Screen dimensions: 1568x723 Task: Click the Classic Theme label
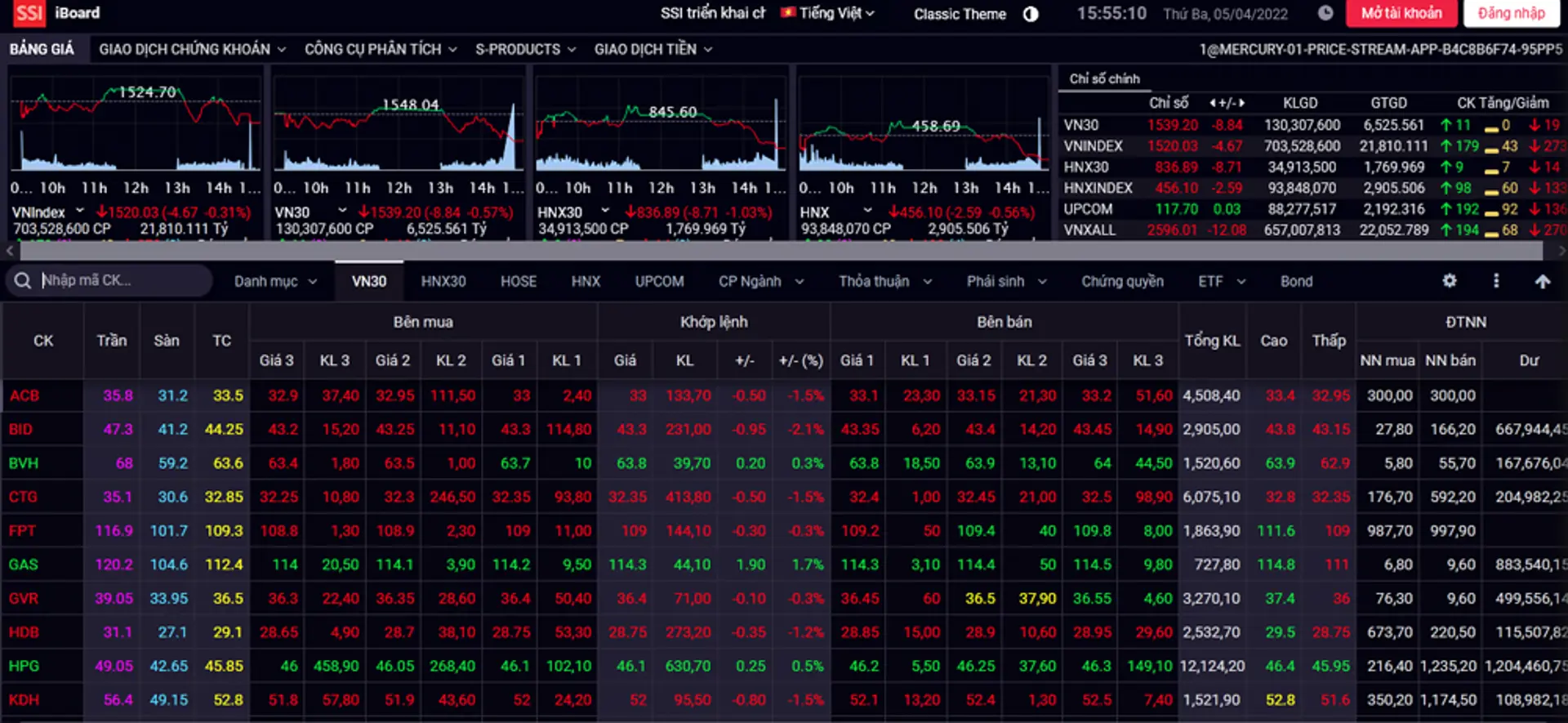pyautogui.click(x=960, y=14)
